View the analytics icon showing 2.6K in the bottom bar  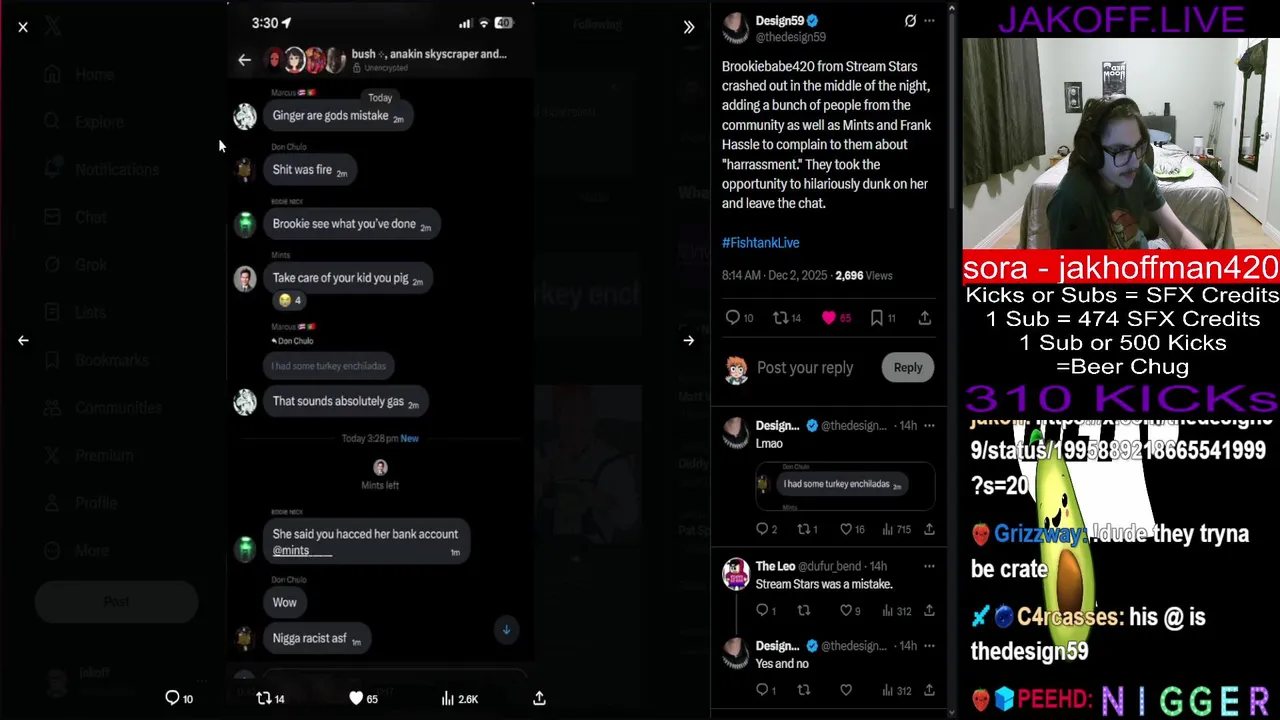tap(459, 699)
